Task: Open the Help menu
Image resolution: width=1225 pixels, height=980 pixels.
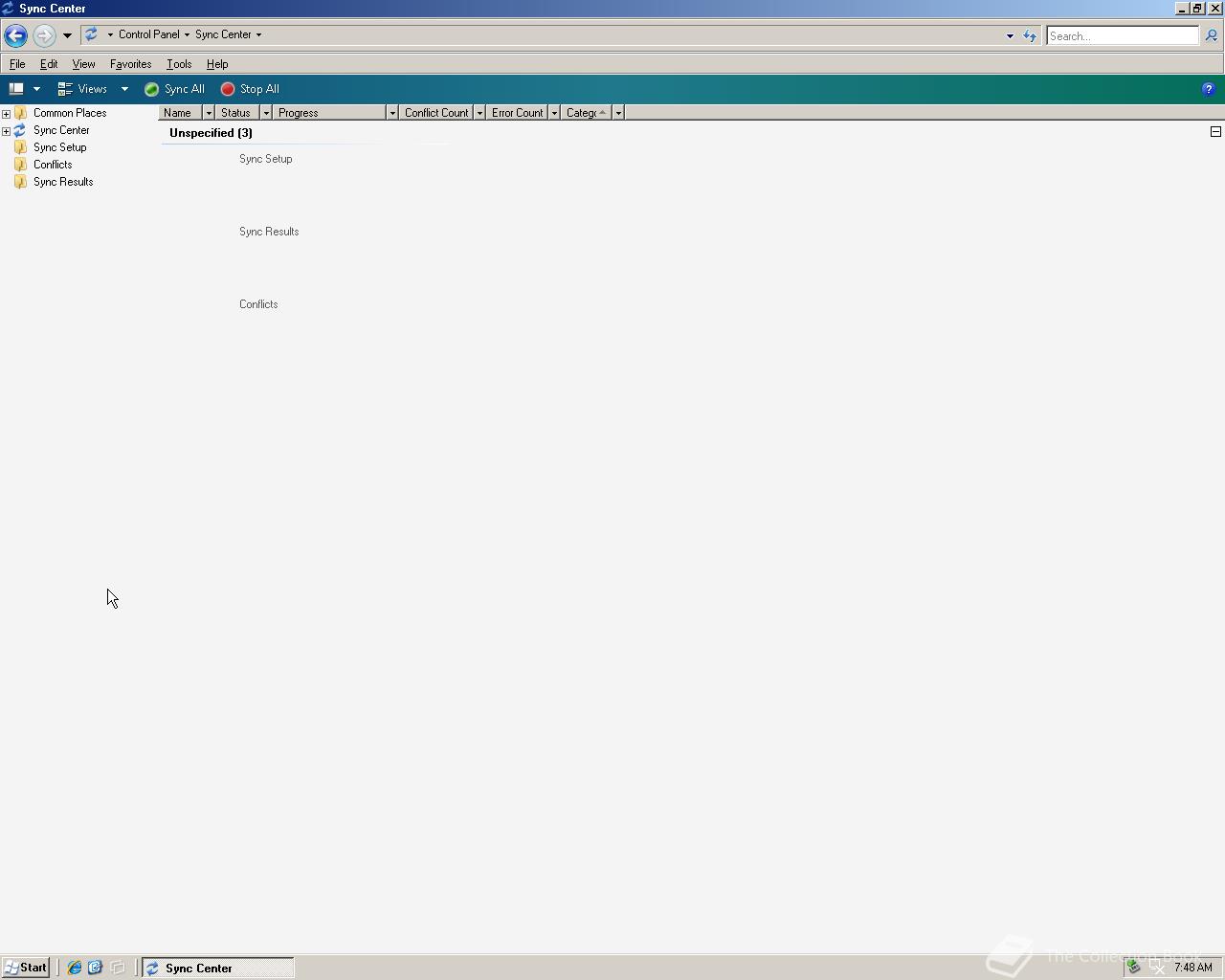Action: click(x=217, y=64)
